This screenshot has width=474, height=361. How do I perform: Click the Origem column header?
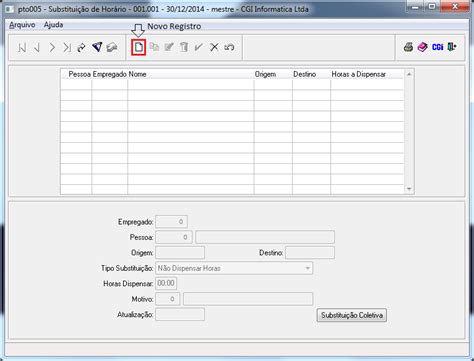click(x=265, y=74)
